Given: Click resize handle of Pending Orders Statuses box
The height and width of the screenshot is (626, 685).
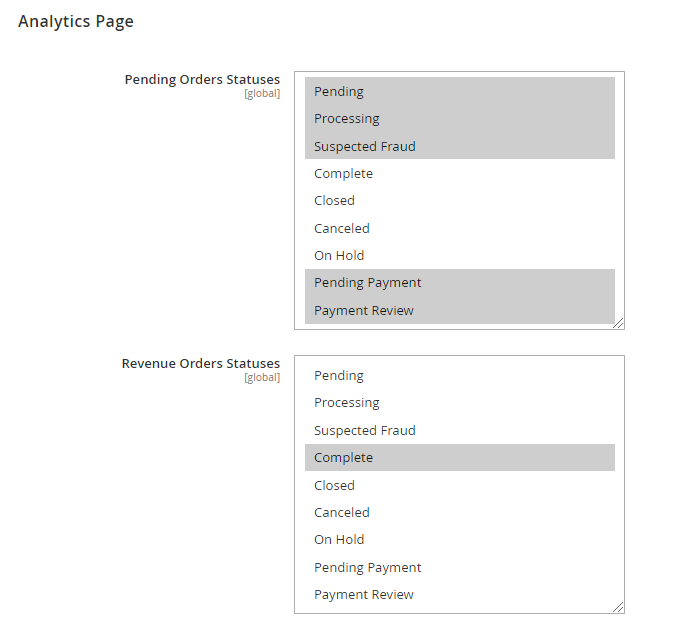Looking at the screenshot, I should click(x=619, y=323).
